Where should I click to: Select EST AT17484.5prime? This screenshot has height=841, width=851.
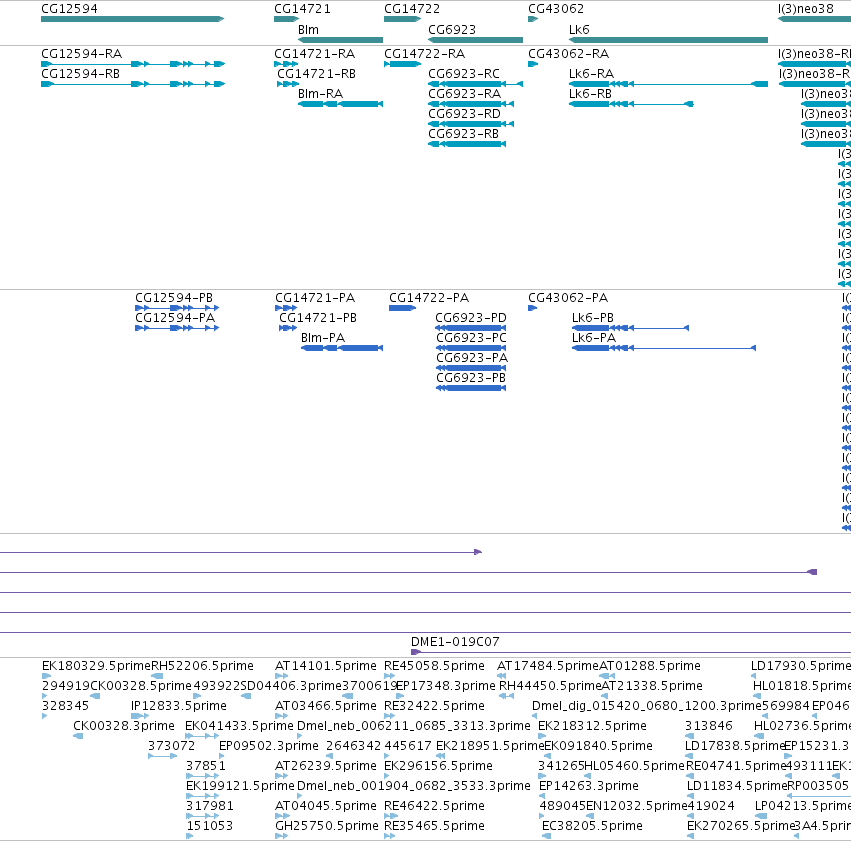coord(548,666)
